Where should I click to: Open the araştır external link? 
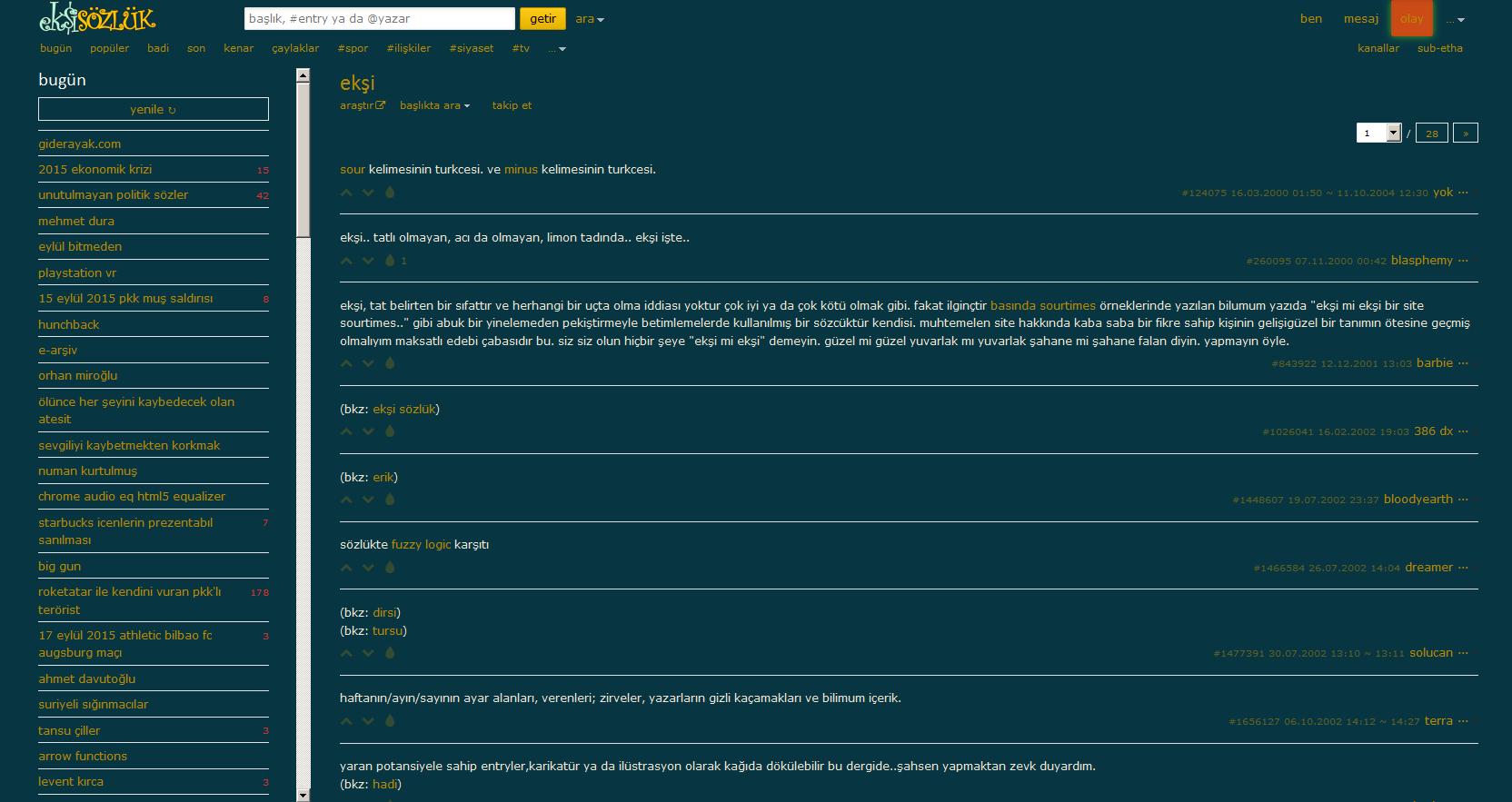363,105
